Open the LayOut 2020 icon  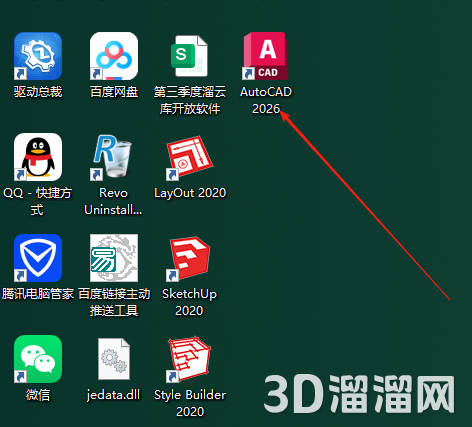tap(190, 157)
